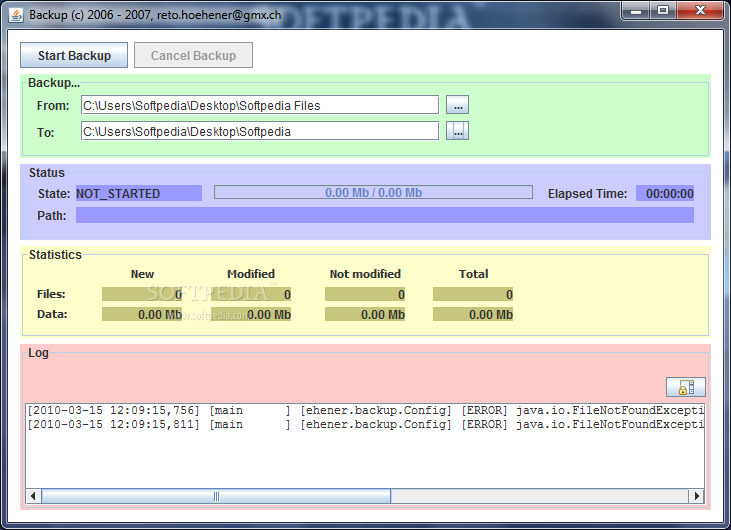This screenshot has height=530, width=731.
Task: Select the Not modified data 0.00 Mb
Action: 365,314
